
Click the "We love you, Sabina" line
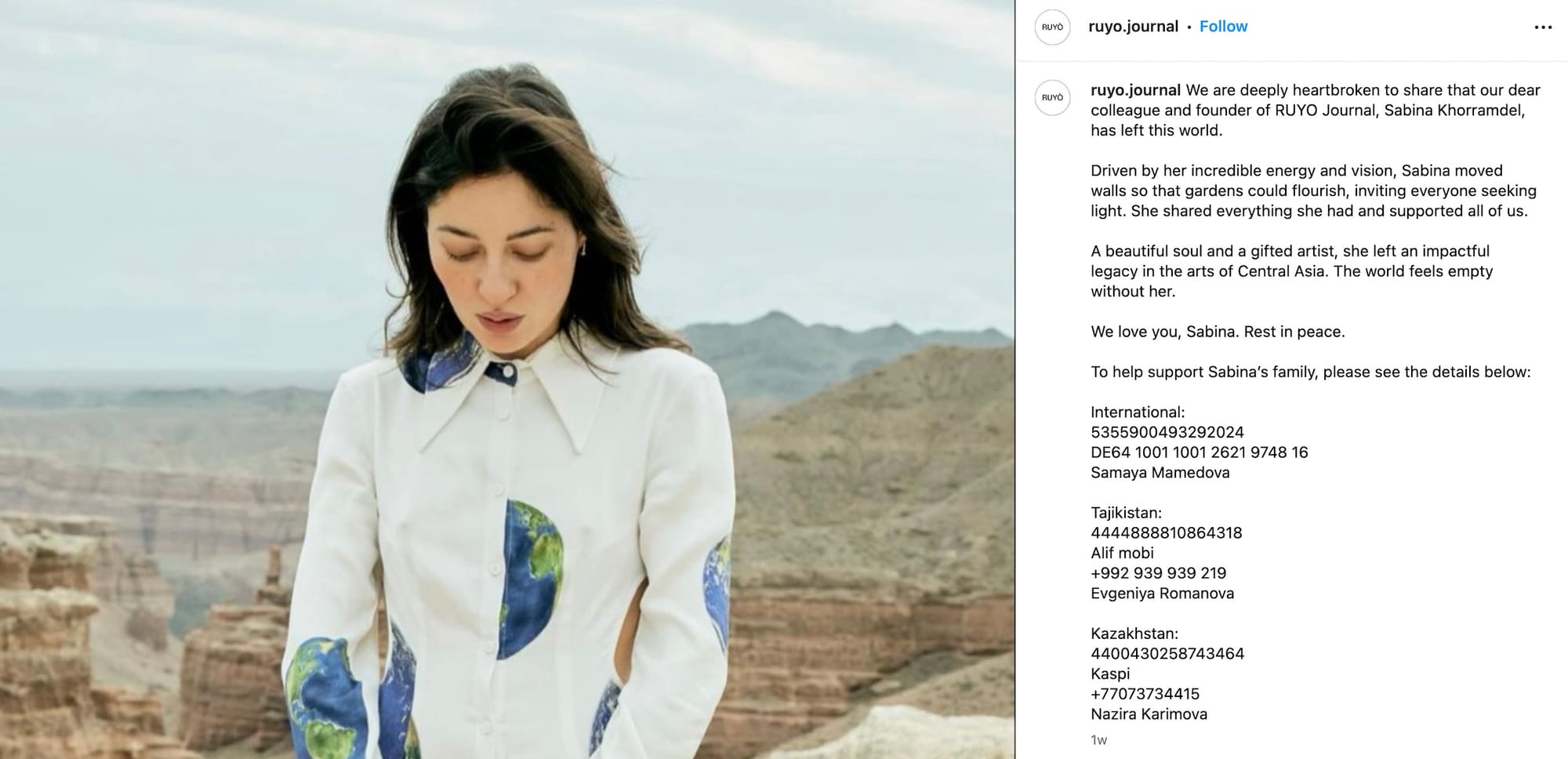click(1218, 332)
